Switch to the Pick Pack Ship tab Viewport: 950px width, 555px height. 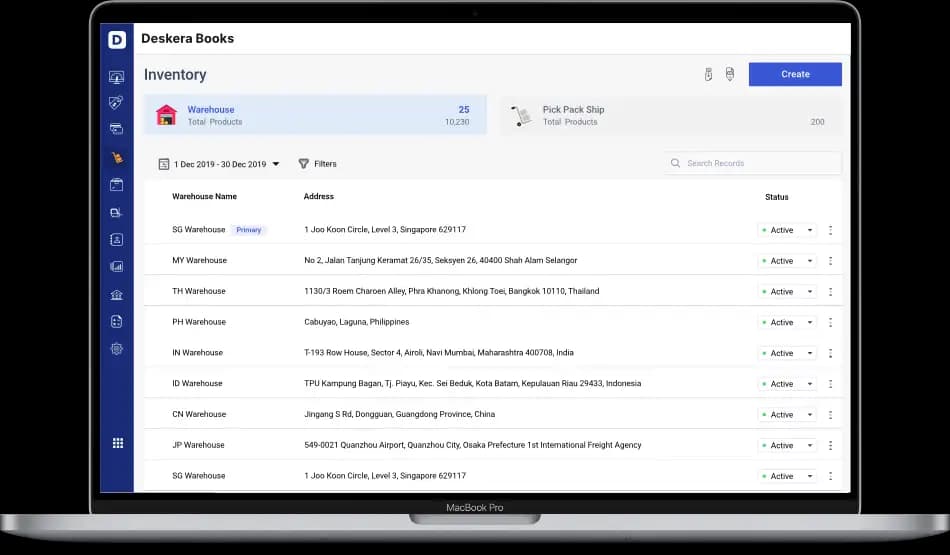(671, 115)
